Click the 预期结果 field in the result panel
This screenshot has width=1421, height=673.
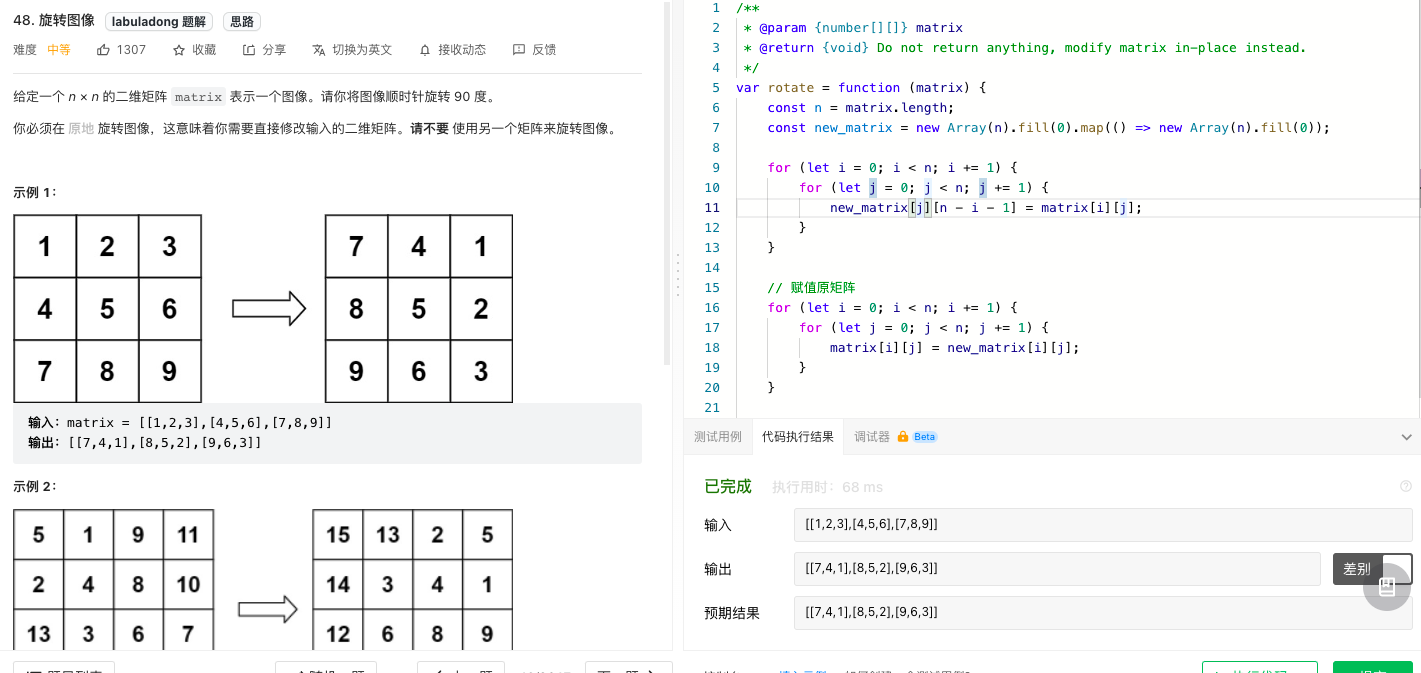click(x=1103, y=613)
